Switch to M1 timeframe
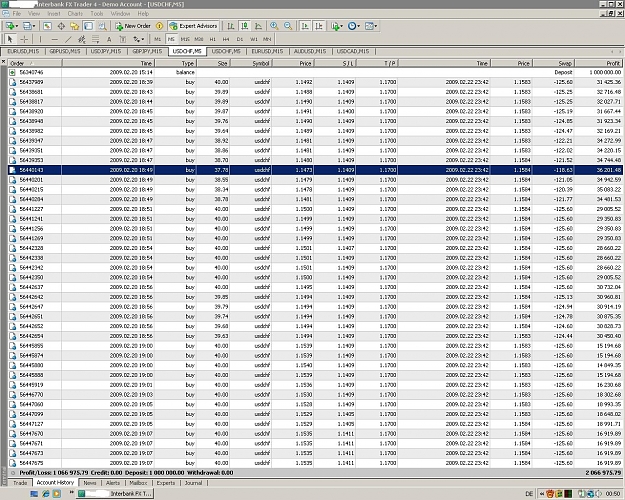 [158, 39]
